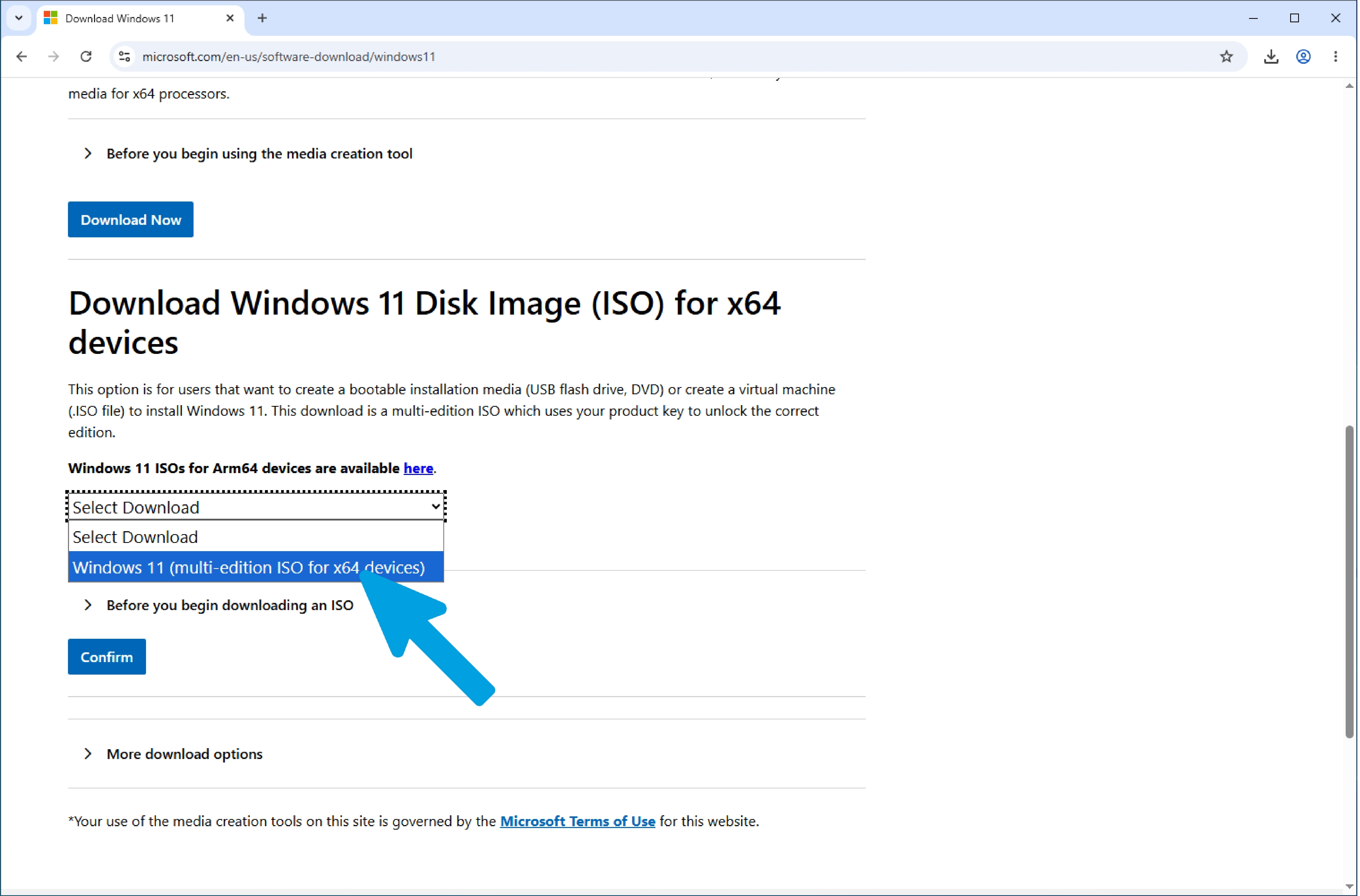This screenshot has height=896, width=1360.
Task: Open Microsoft Terms of Use link
Action: tap(578, 821)
